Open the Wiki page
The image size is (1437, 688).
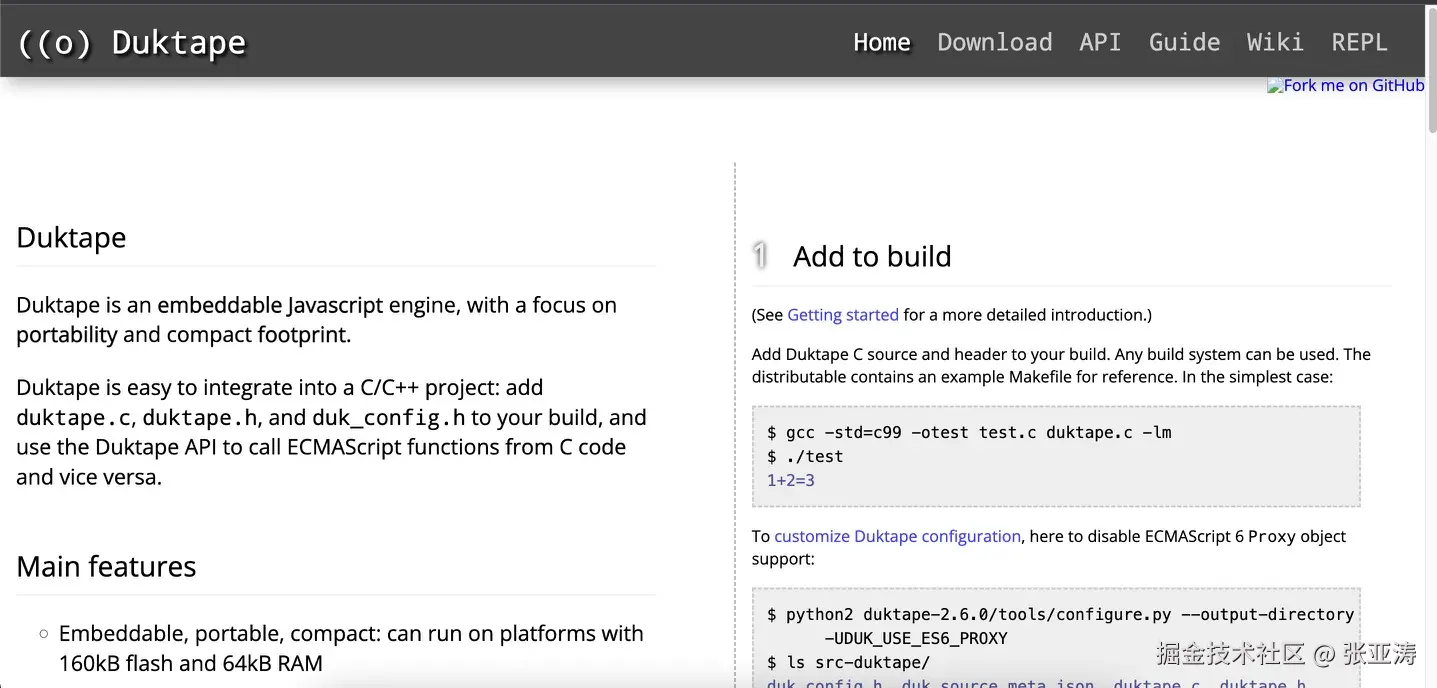tap(1275, 42)
